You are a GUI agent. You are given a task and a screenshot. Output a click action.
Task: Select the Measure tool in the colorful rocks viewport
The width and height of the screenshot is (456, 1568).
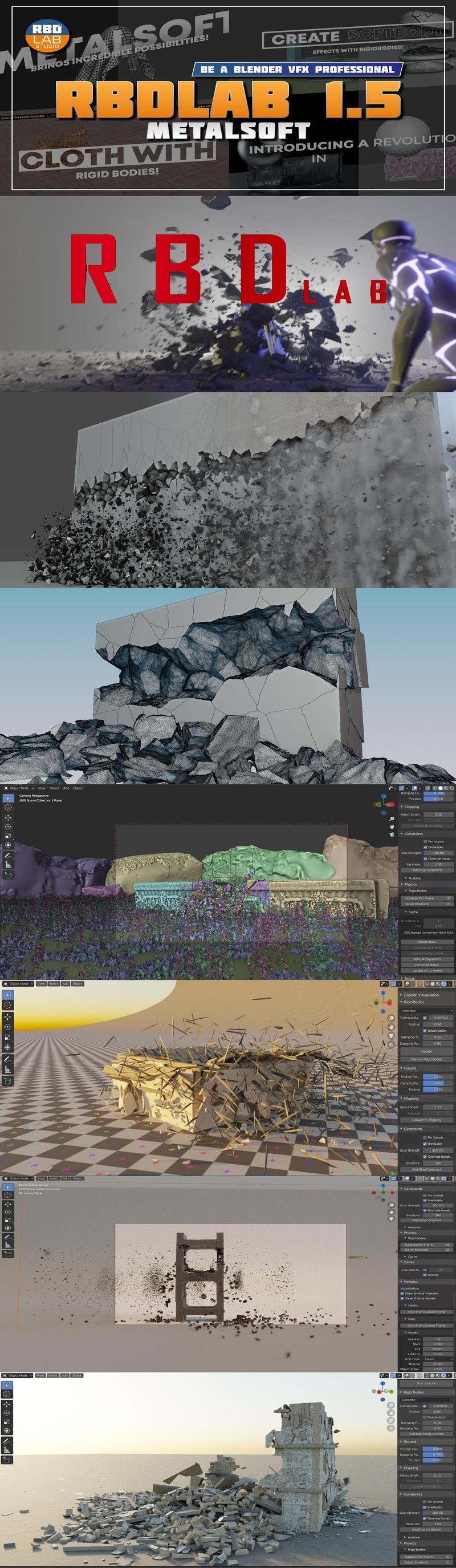coord(9,864)
